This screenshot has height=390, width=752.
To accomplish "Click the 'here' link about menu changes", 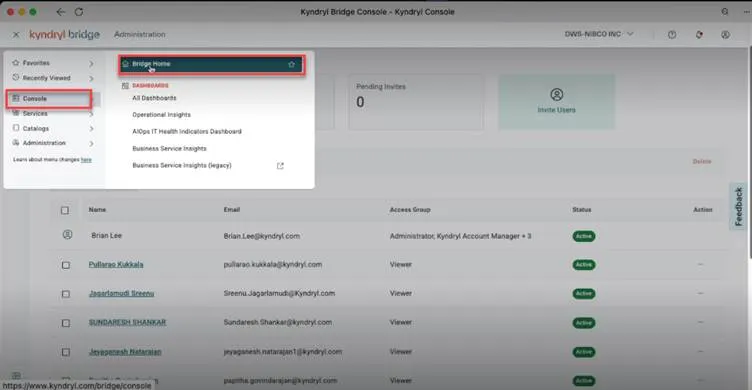I will (86, 160).
